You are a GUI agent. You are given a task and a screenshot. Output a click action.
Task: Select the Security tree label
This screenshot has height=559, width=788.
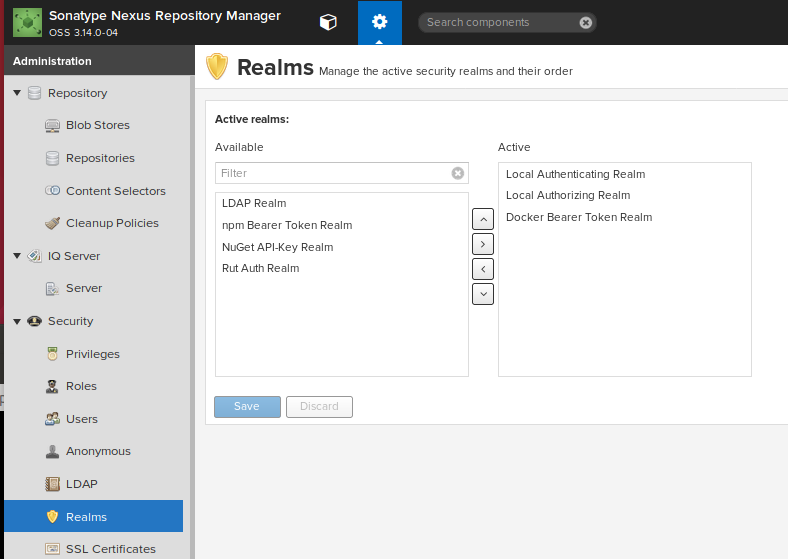(x=71, y=321)
